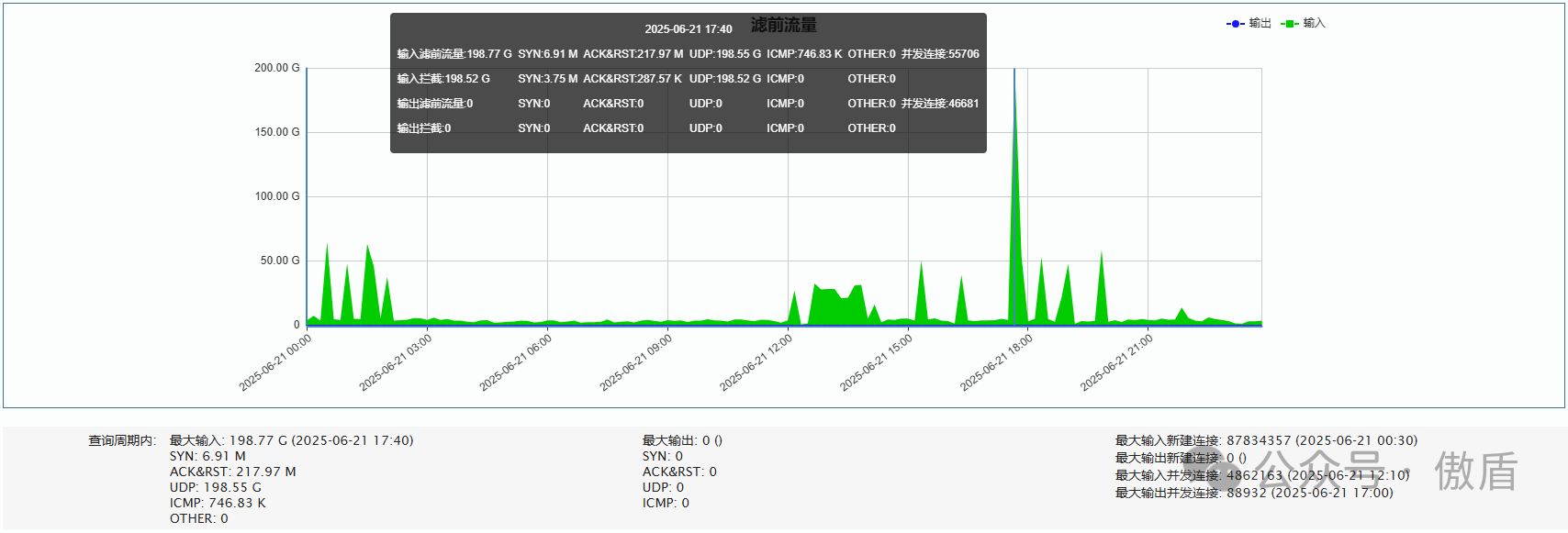Select the 2025-06-21 12:00 x-axis label
1568x533 pixels.
756,362
